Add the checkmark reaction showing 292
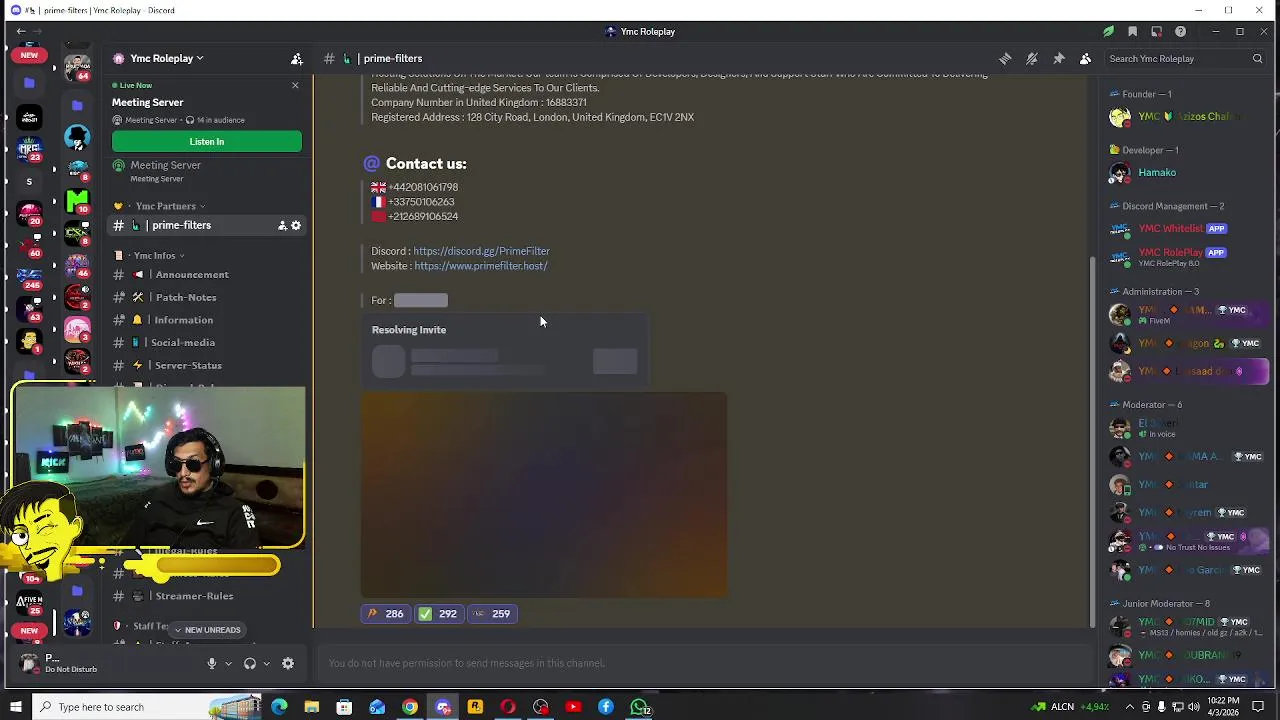Image resolution: width=1280 pixels, height=720 pixels. 438,614
